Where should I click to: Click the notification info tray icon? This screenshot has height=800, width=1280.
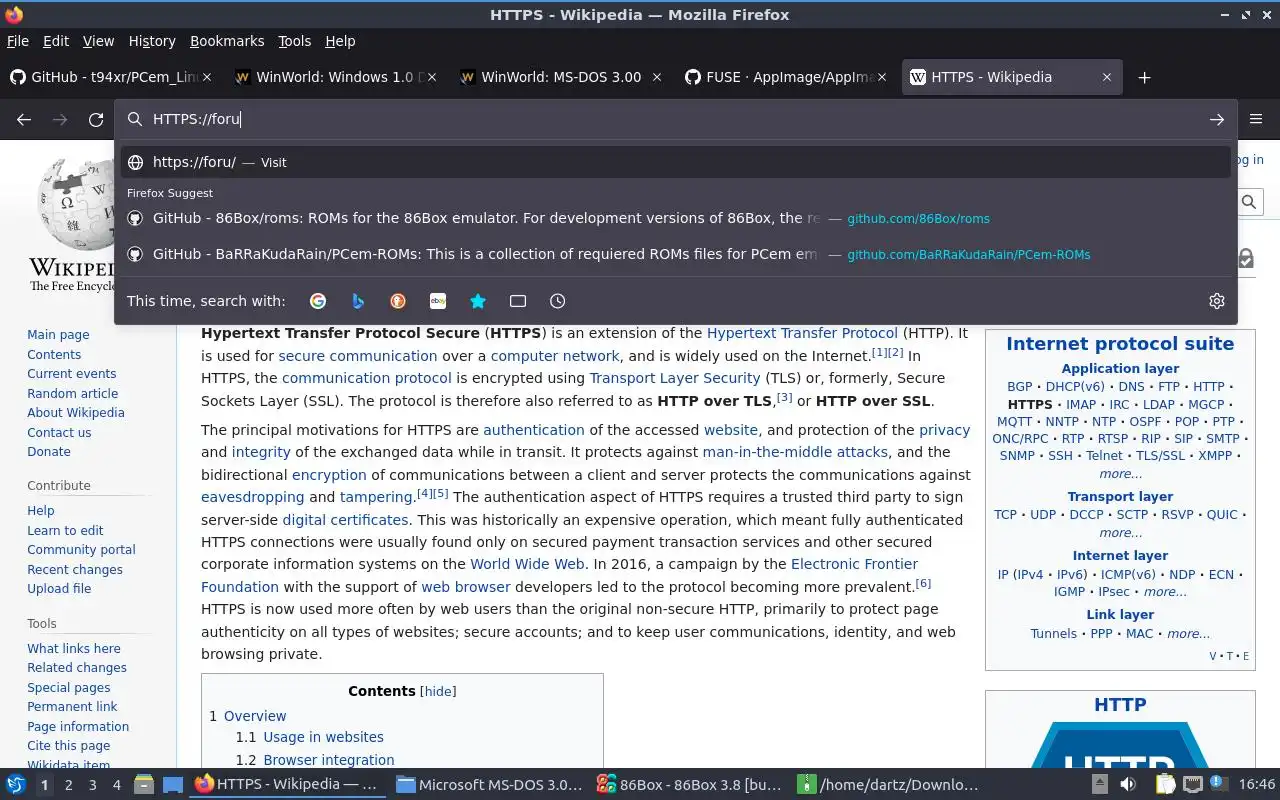(1220, 785)
